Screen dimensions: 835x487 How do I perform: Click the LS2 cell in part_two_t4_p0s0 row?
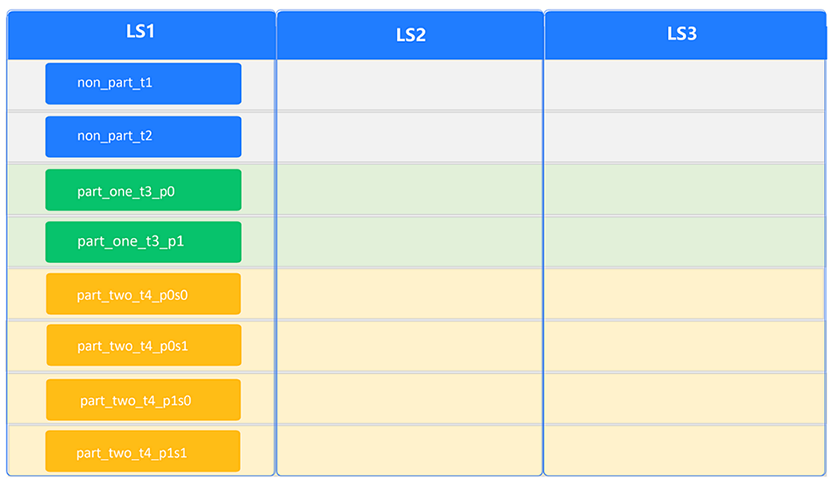(410, 294)
